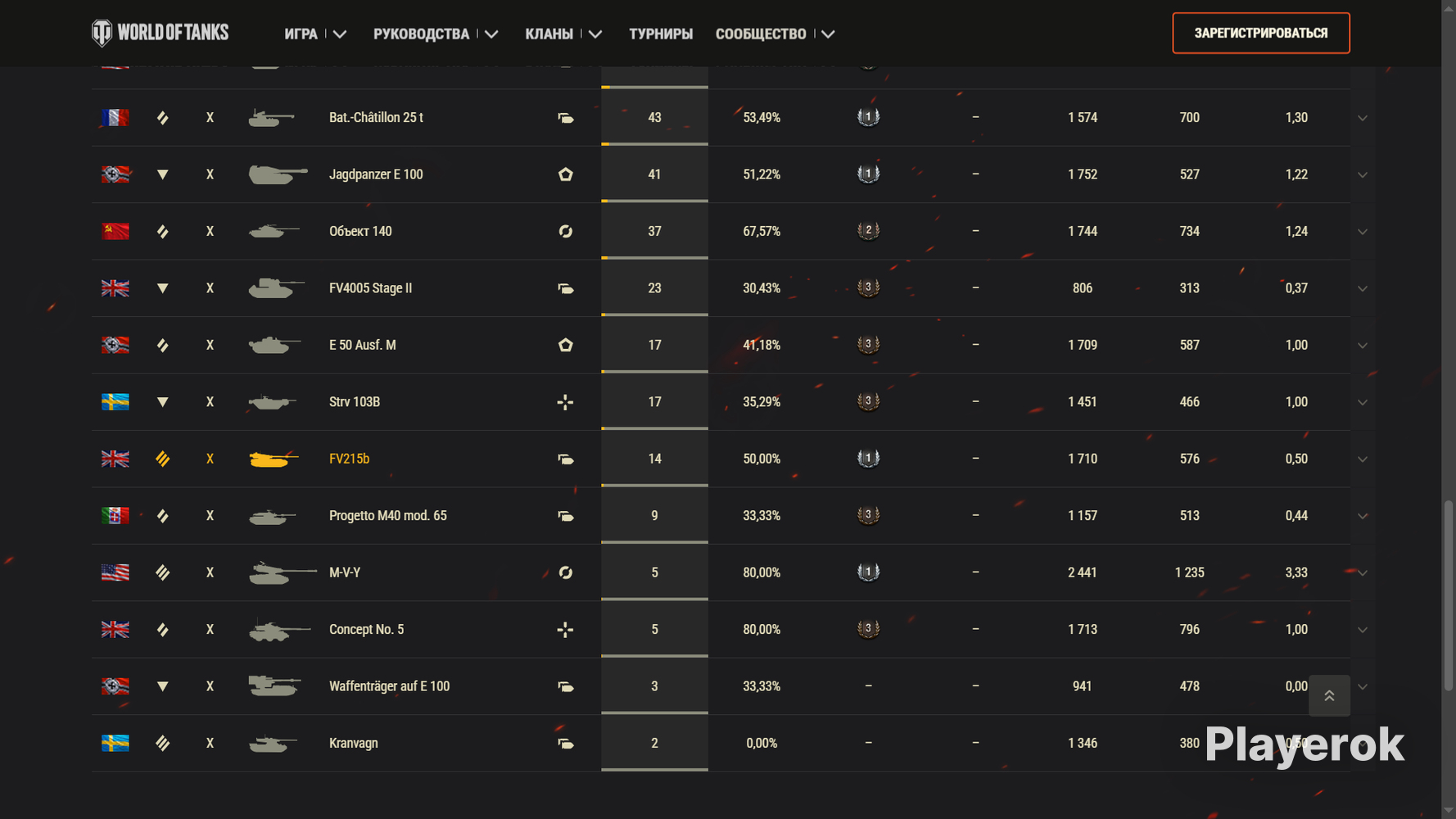Click the Italian flag next to Progetto M40 mod. 65
This screenshot has height=819, width=1456.
pyautogui.click(x=115, y=516)
